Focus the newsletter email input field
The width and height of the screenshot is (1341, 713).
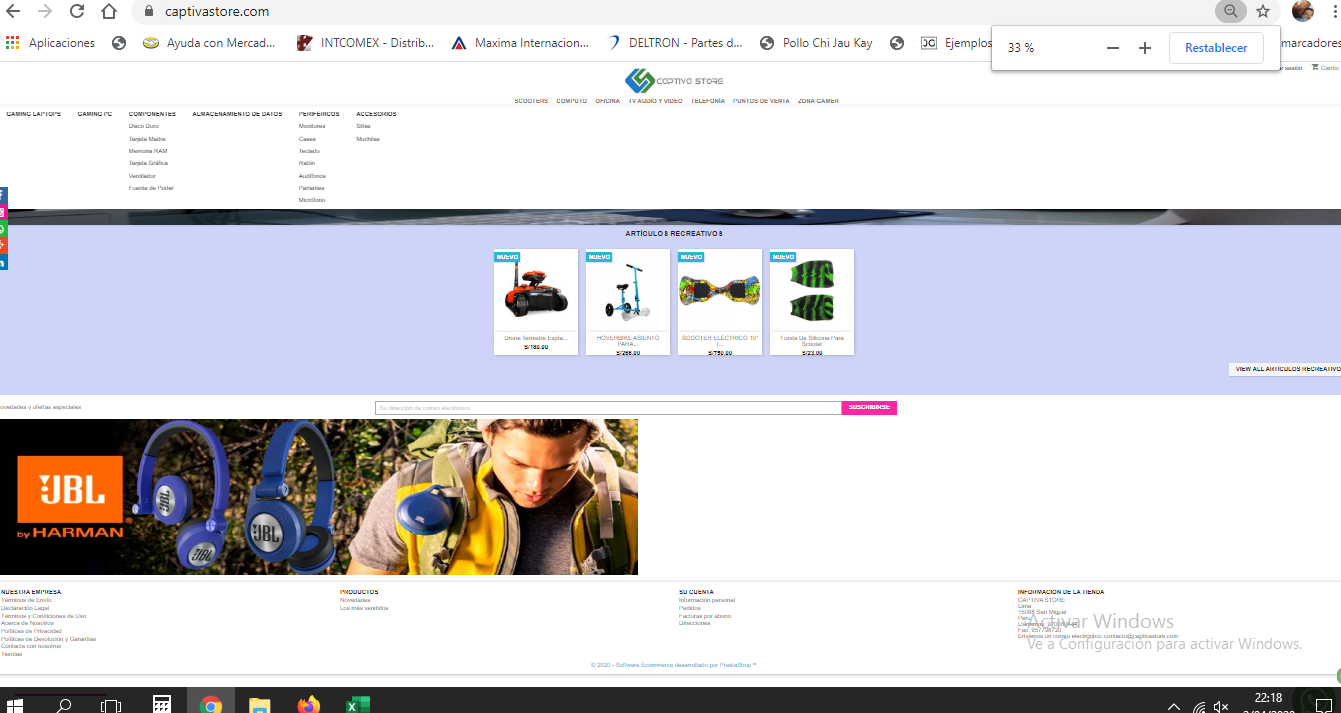[x=608, y=408]
